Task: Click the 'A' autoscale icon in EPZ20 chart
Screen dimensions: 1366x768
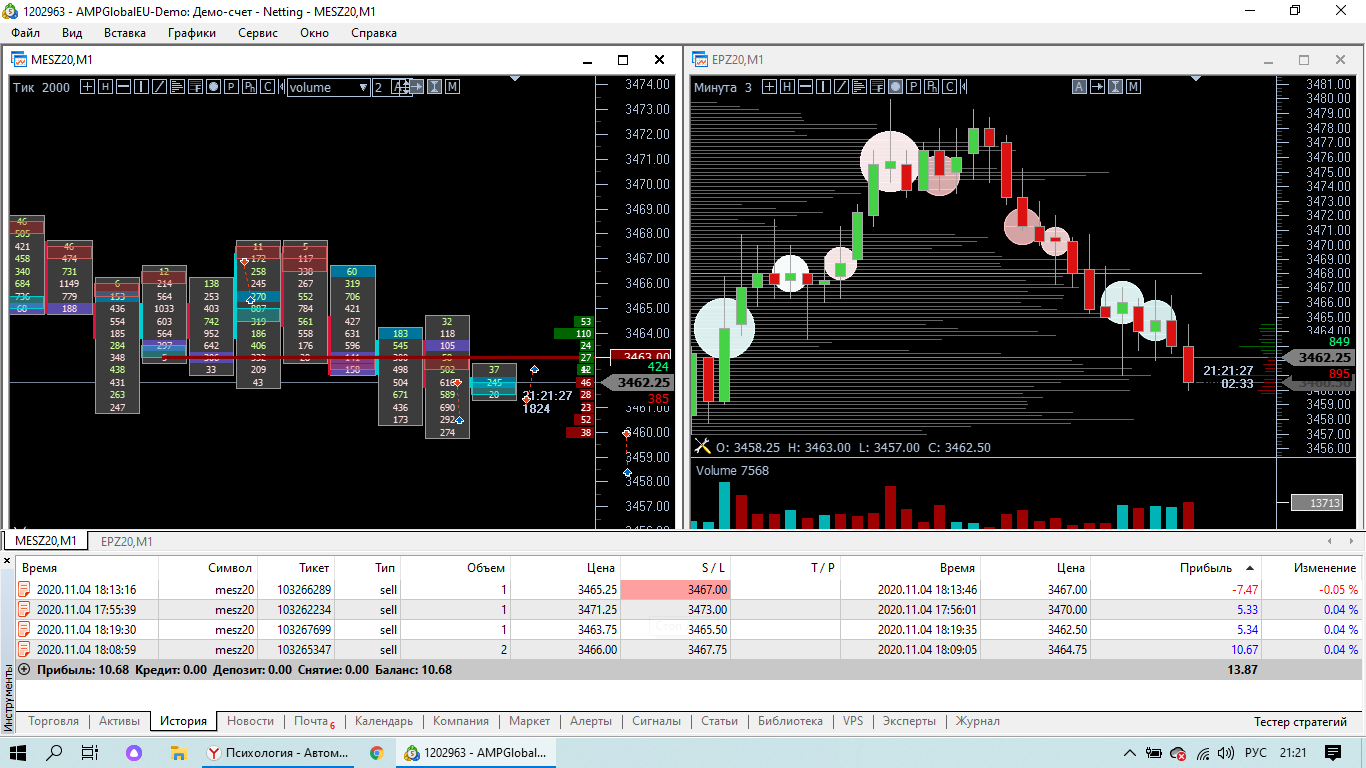Action: tap(1079, 87)
